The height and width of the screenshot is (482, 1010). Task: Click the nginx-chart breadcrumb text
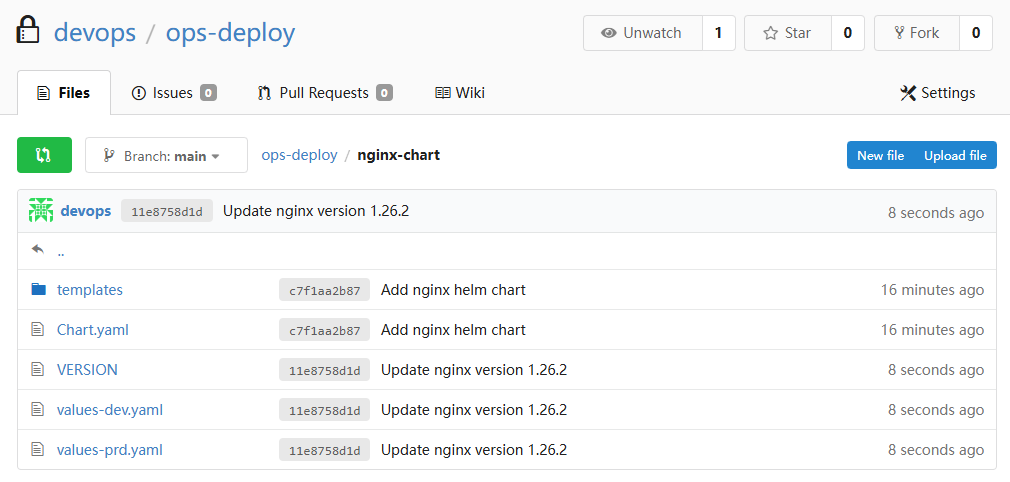399,155
